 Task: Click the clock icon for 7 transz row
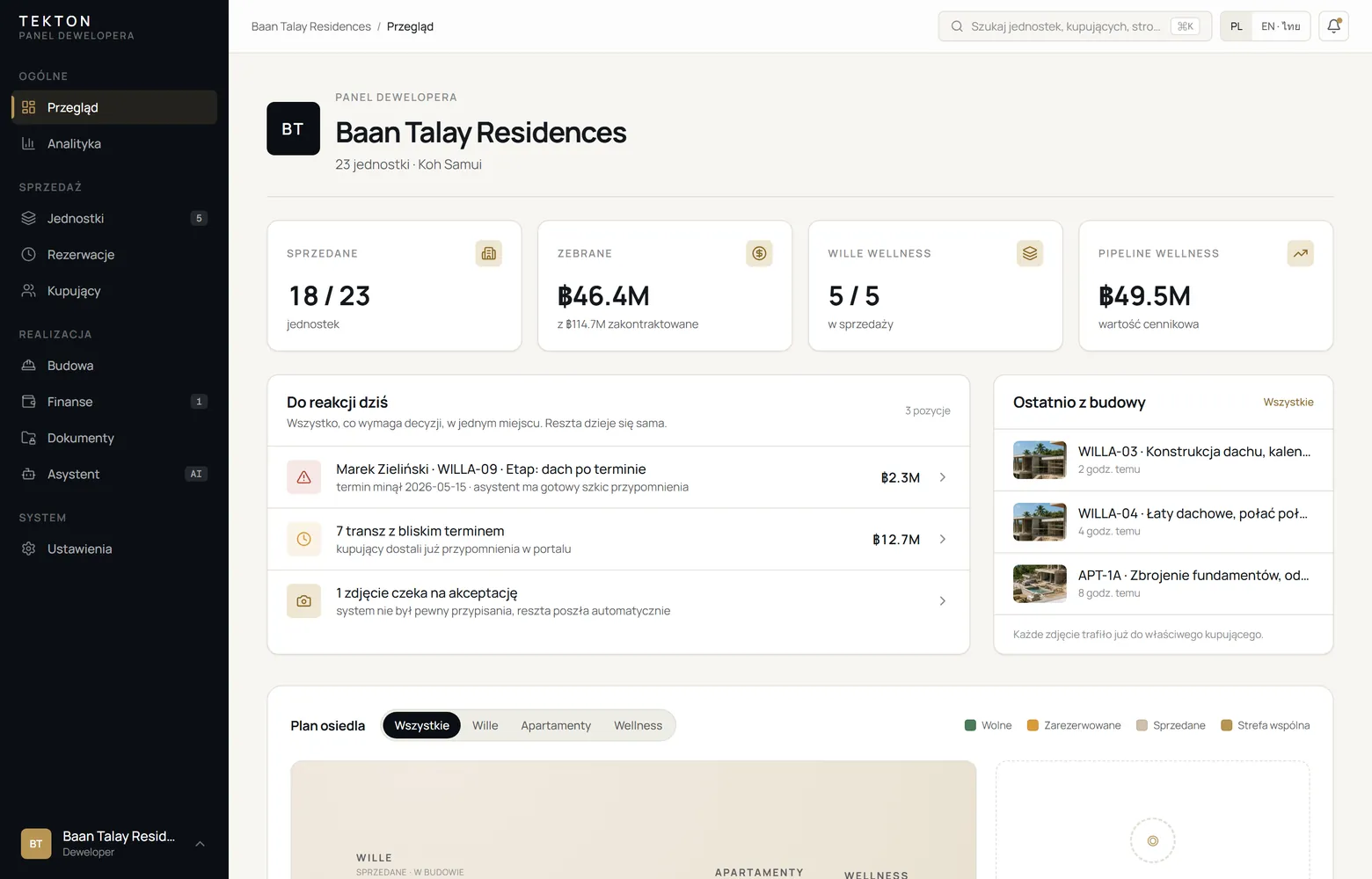tap(303, 539)
